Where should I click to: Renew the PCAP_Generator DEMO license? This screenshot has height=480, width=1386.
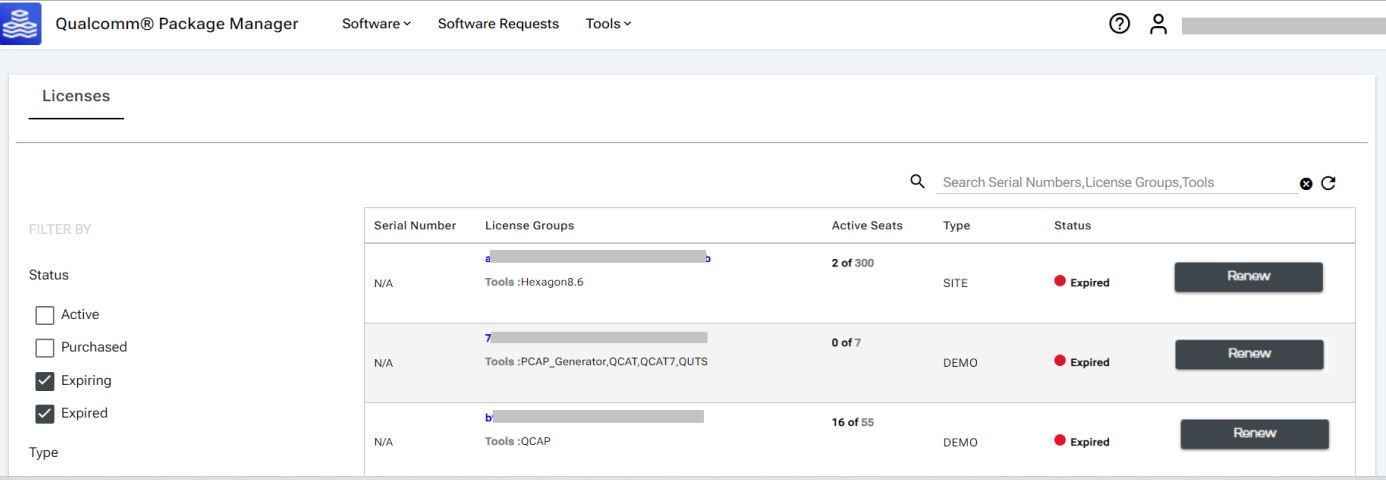point(1248,354)
